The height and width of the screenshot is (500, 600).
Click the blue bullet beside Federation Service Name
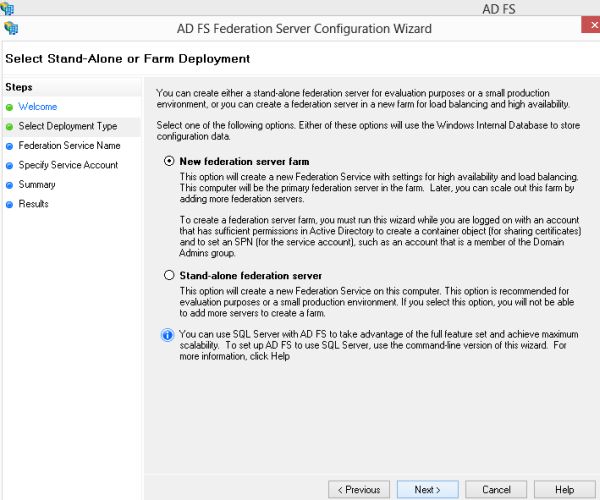pos(9,146)
